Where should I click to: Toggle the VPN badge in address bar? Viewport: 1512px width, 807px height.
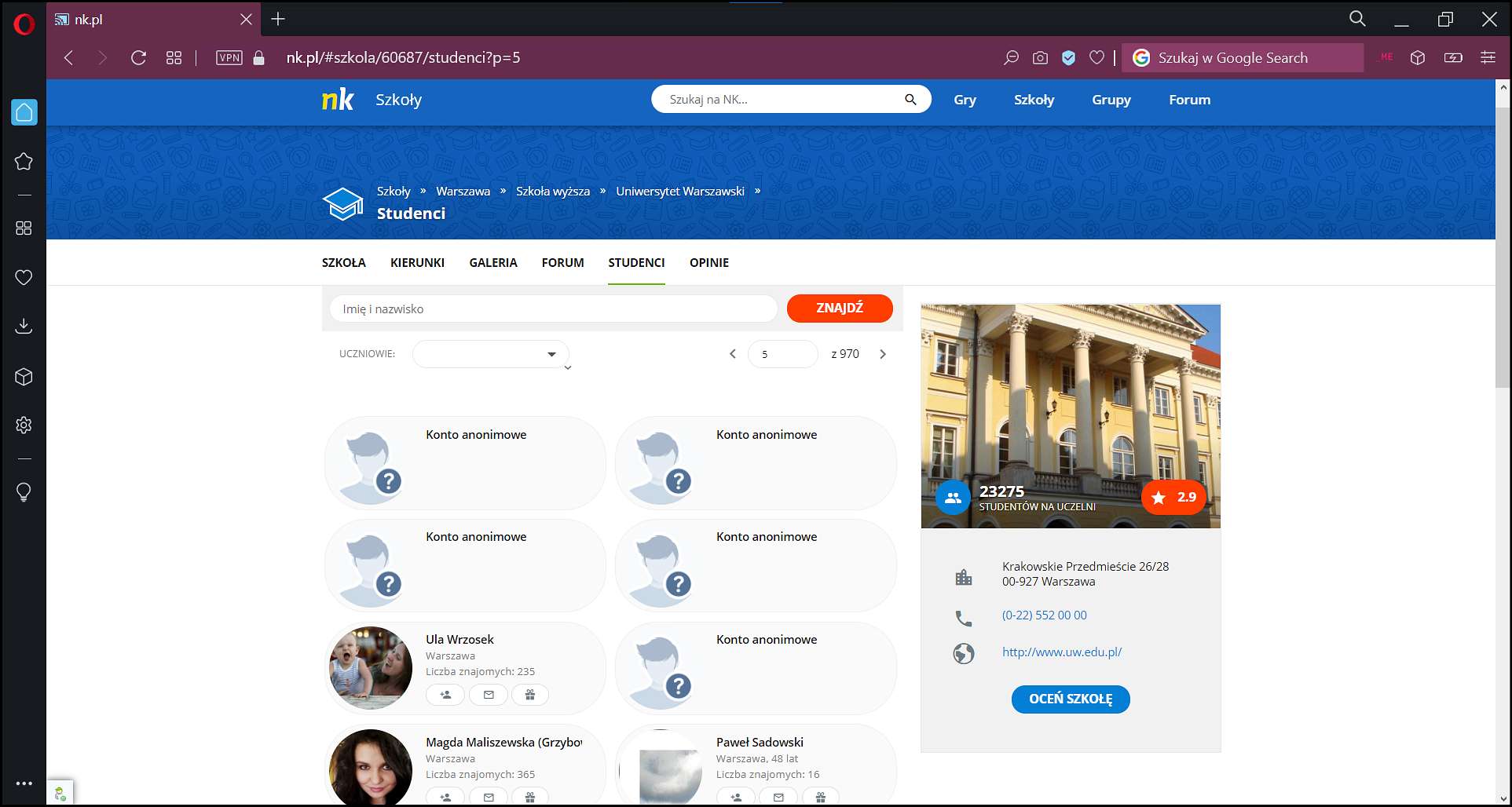(229, 57)
